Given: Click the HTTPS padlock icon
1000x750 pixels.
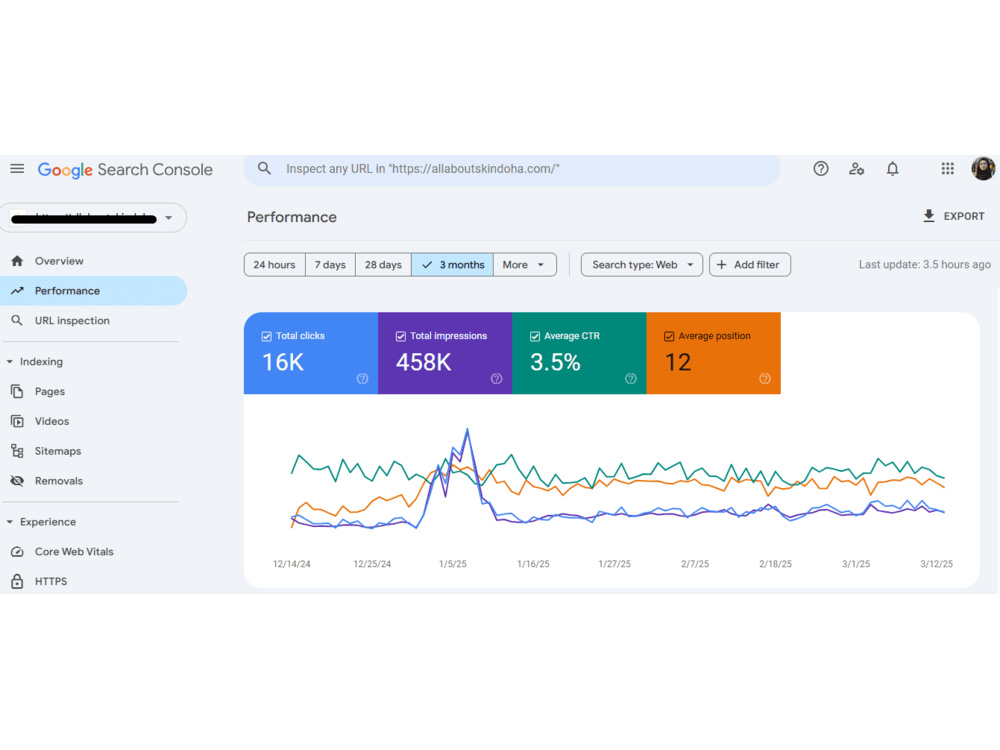Looking at the screenshot, I should click(17, 581).
